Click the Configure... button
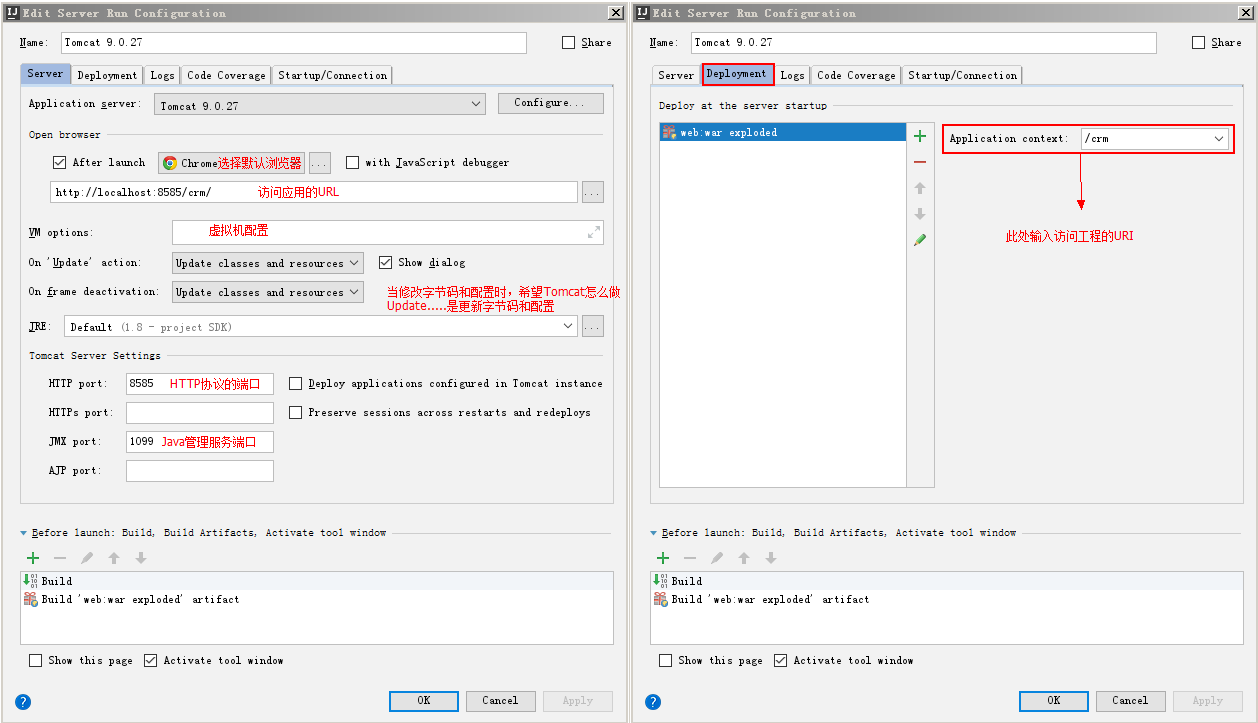 (550, 103)
